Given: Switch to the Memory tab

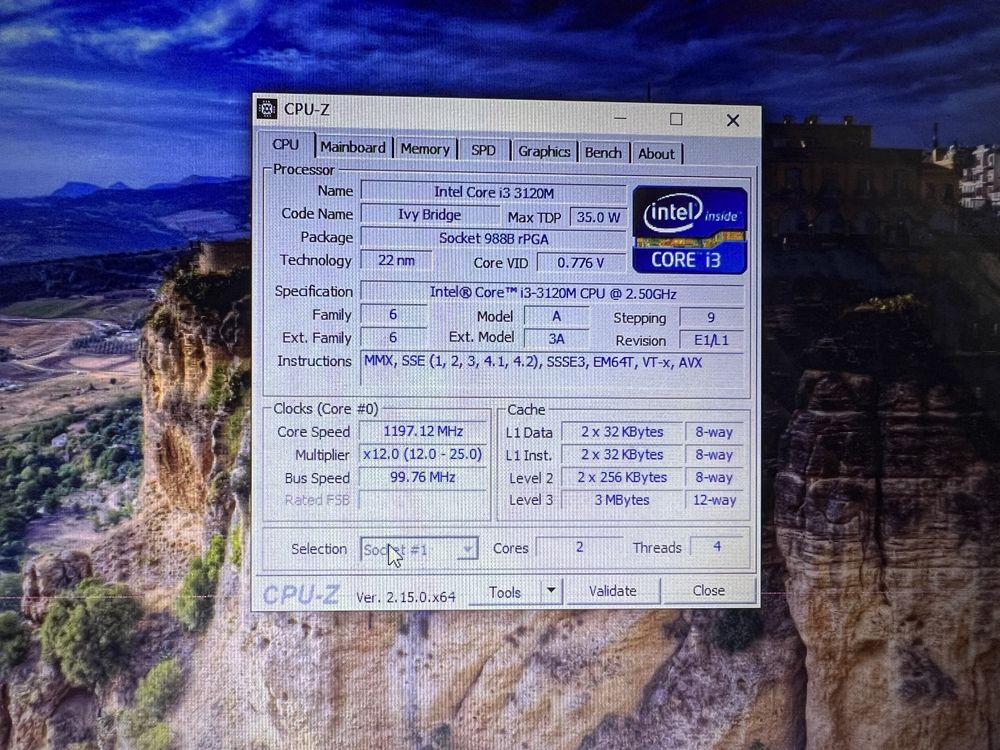Looking at the screenshot, I should [425, 149].
